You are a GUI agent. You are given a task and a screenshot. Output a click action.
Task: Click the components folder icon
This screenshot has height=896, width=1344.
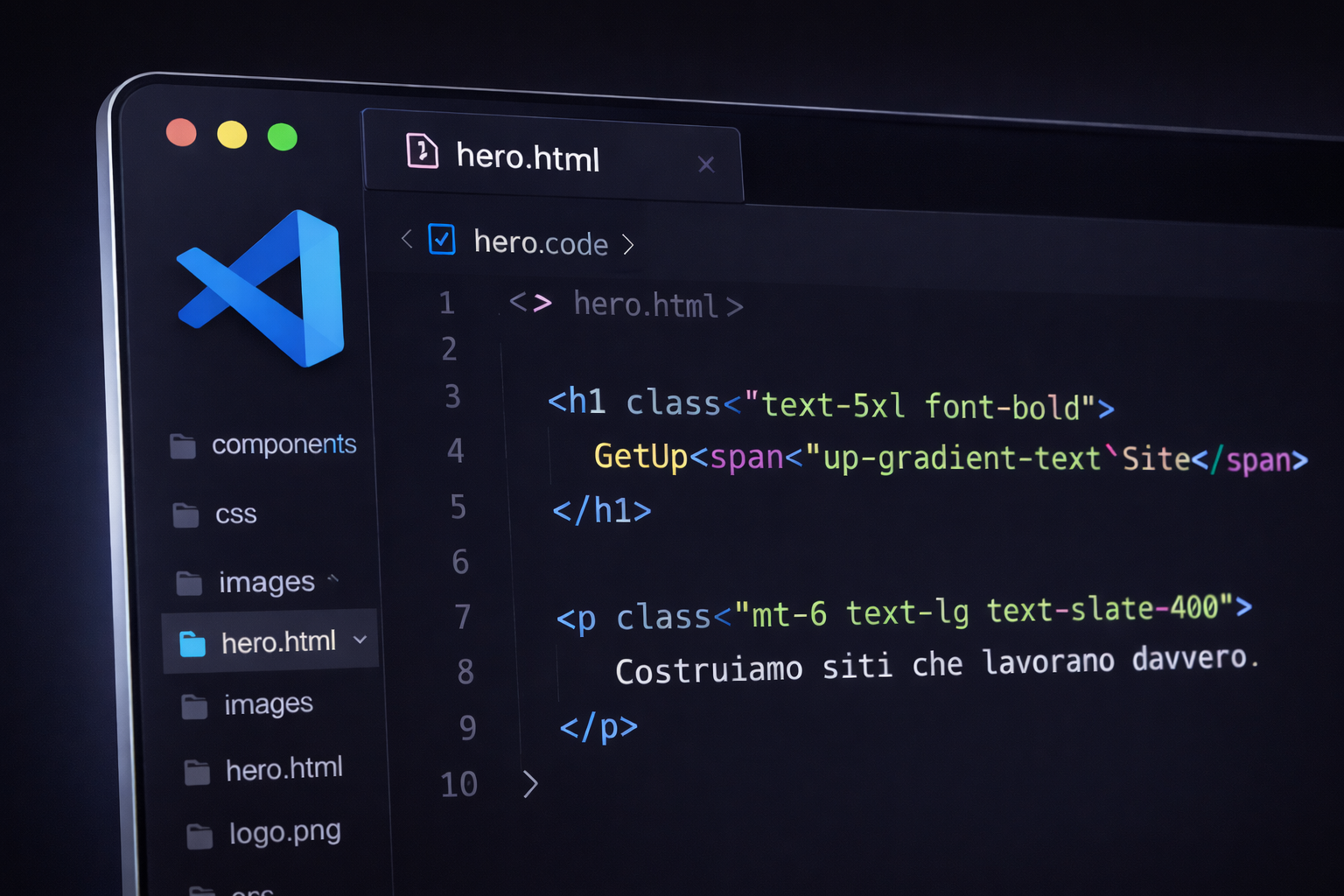pos(183,446)
